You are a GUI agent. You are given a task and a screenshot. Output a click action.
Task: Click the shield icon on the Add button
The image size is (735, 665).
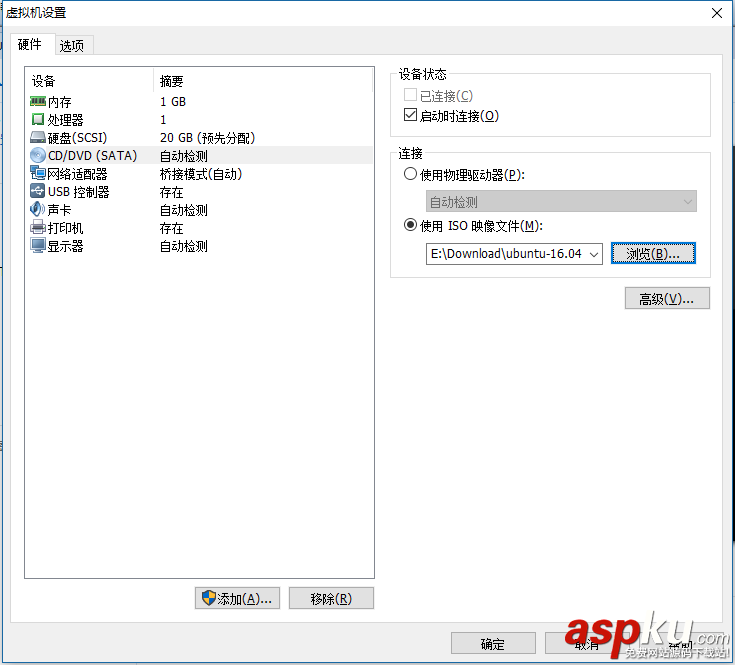209,598
